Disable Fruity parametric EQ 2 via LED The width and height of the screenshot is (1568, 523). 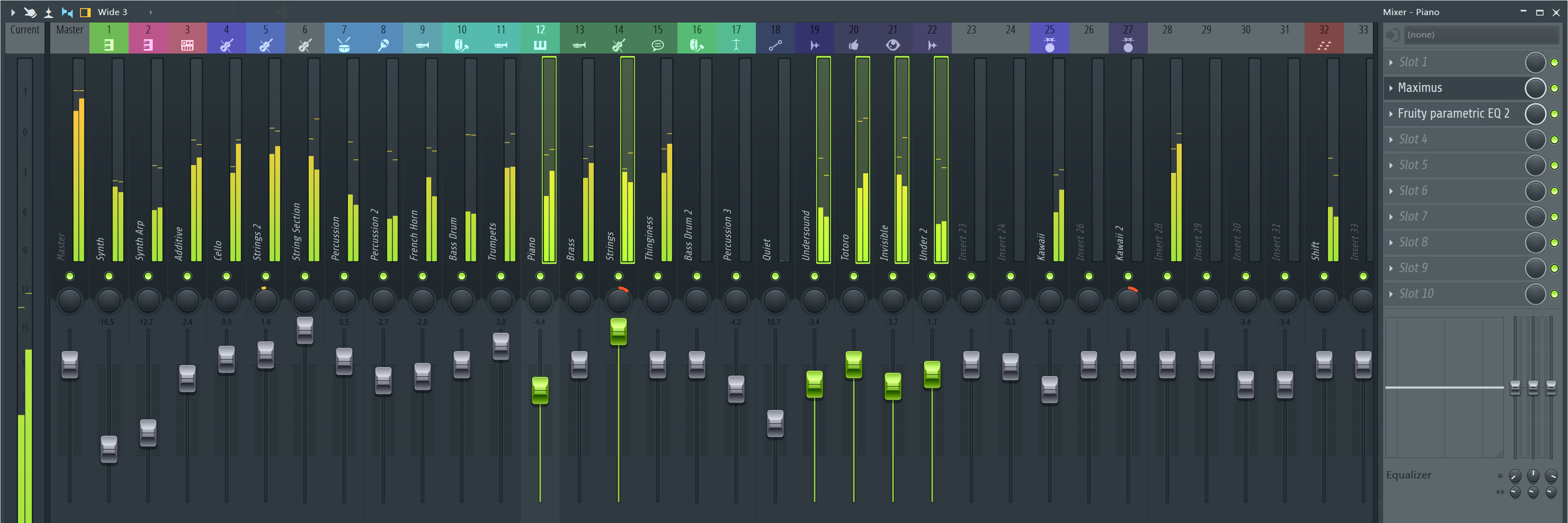(1555, 114)
